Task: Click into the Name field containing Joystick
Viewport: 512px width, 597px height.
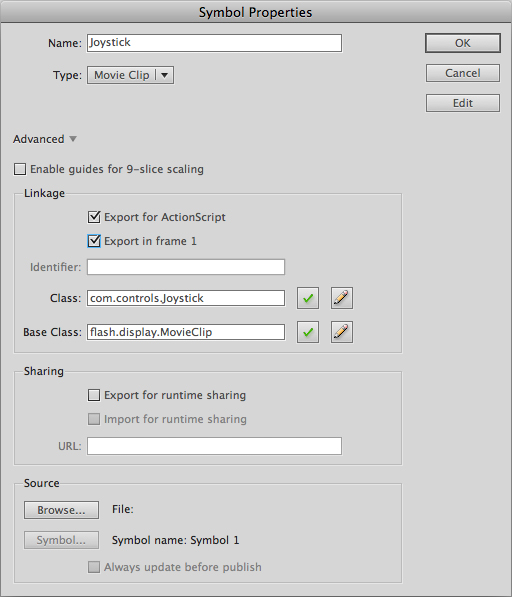Action: coord(214,43)
